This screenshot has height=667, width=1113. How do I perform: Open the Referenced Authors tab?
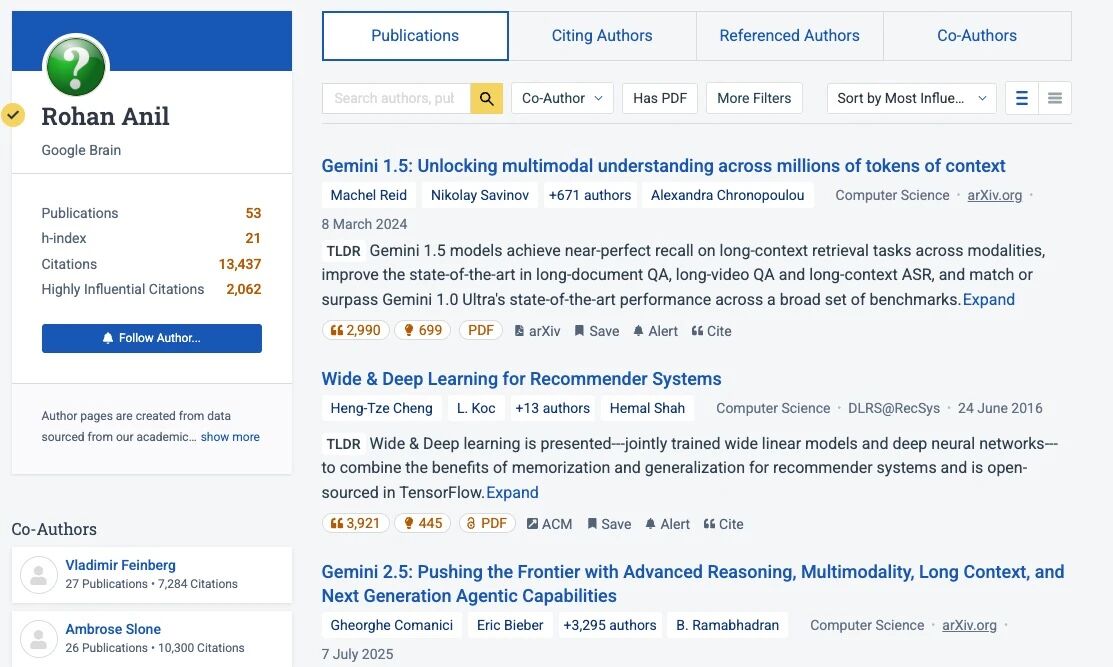[789, 36]
